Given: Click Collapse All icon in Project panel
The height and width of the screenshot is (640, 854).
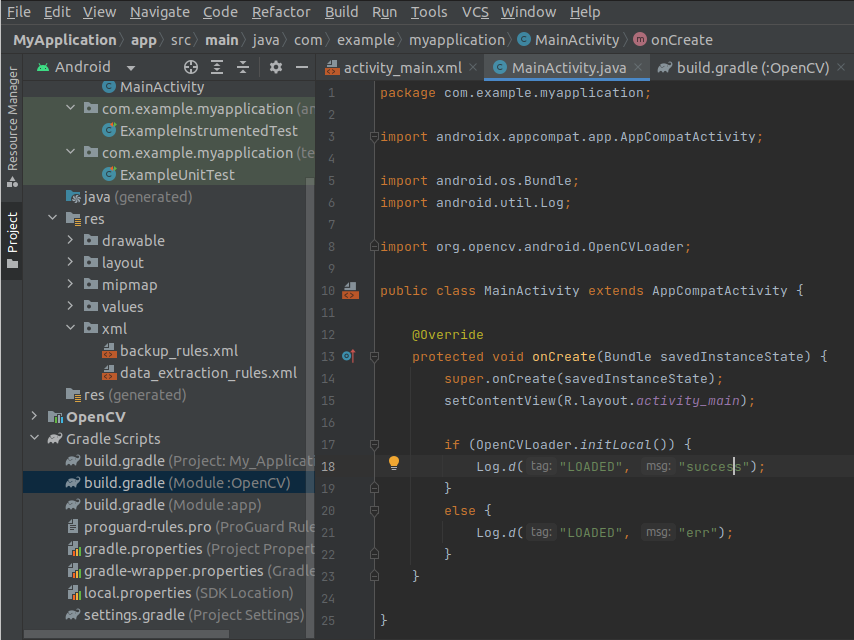Looking at the screenshot, I should 243,67.
